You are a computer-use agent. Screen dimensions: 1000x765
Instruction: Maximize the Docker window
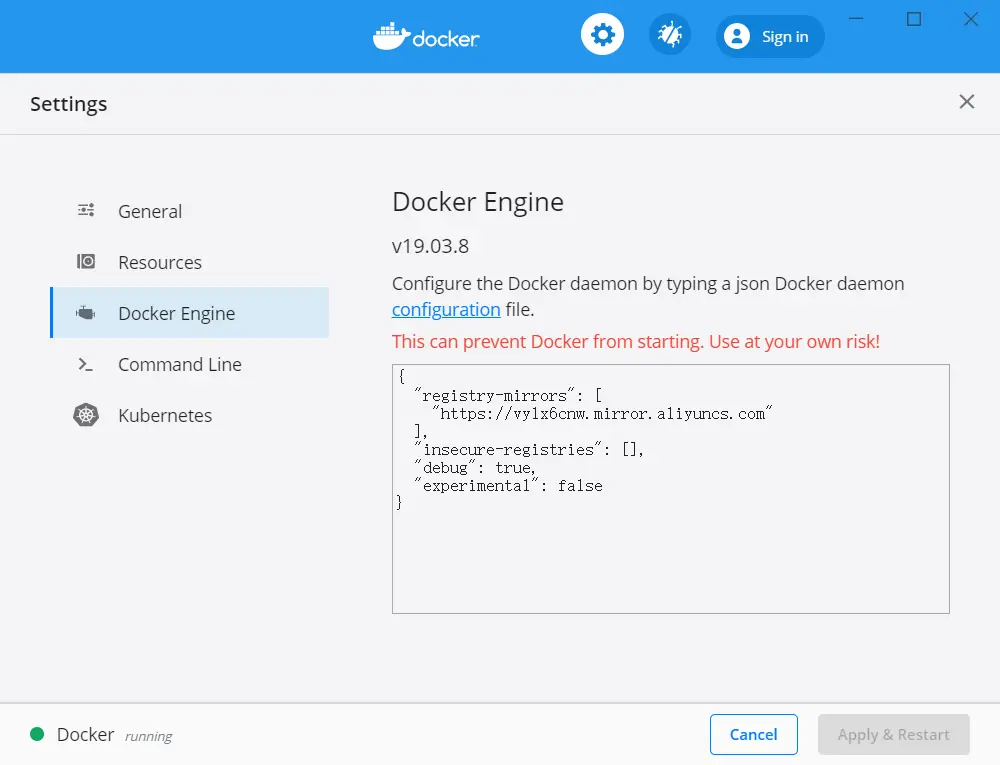914,19
